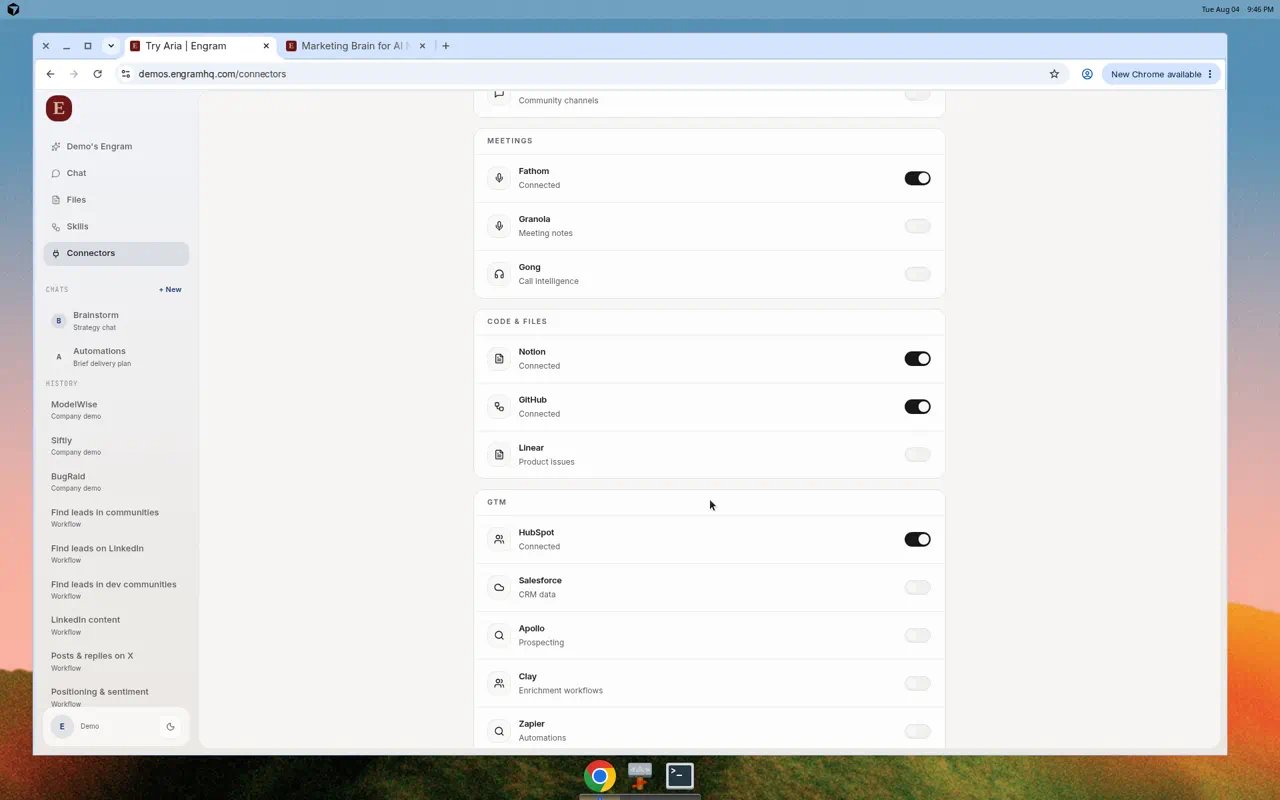This screenshot has width=1280, height=800.
Task: Open Chrome tab search dropdown
Action: (111, 46)
